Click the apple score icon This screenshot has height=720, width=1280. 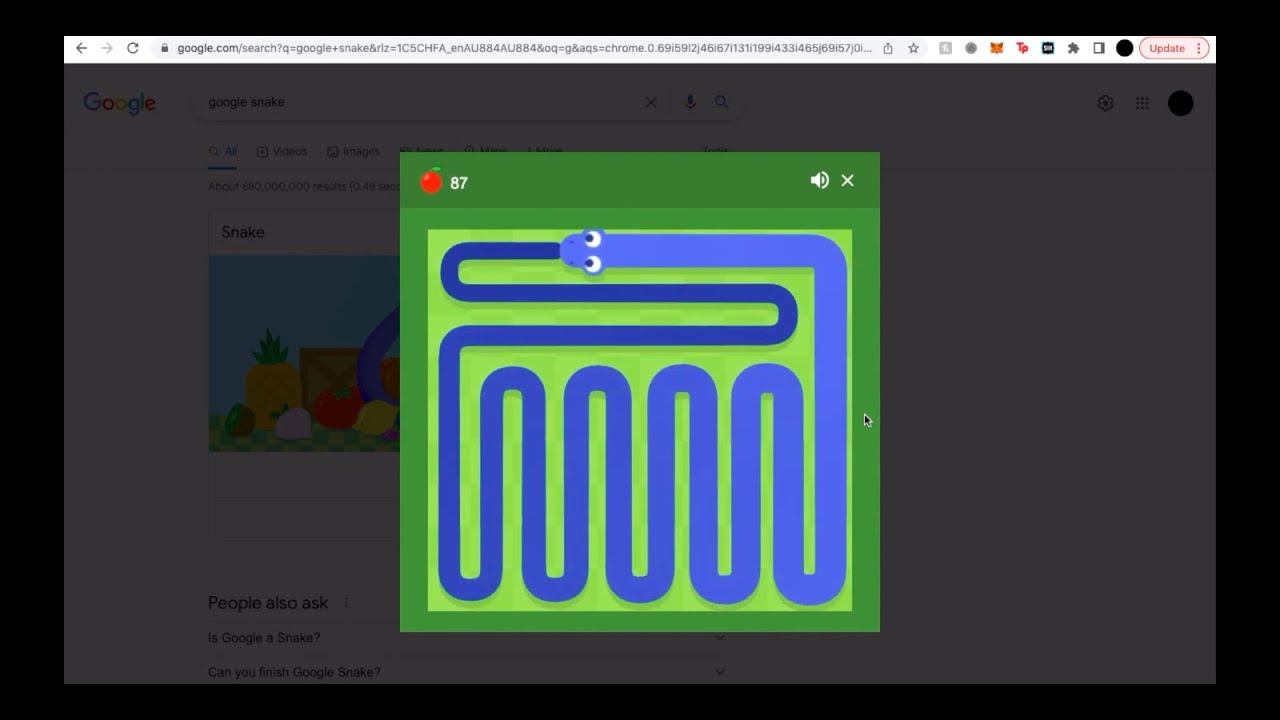pos(431,181)
